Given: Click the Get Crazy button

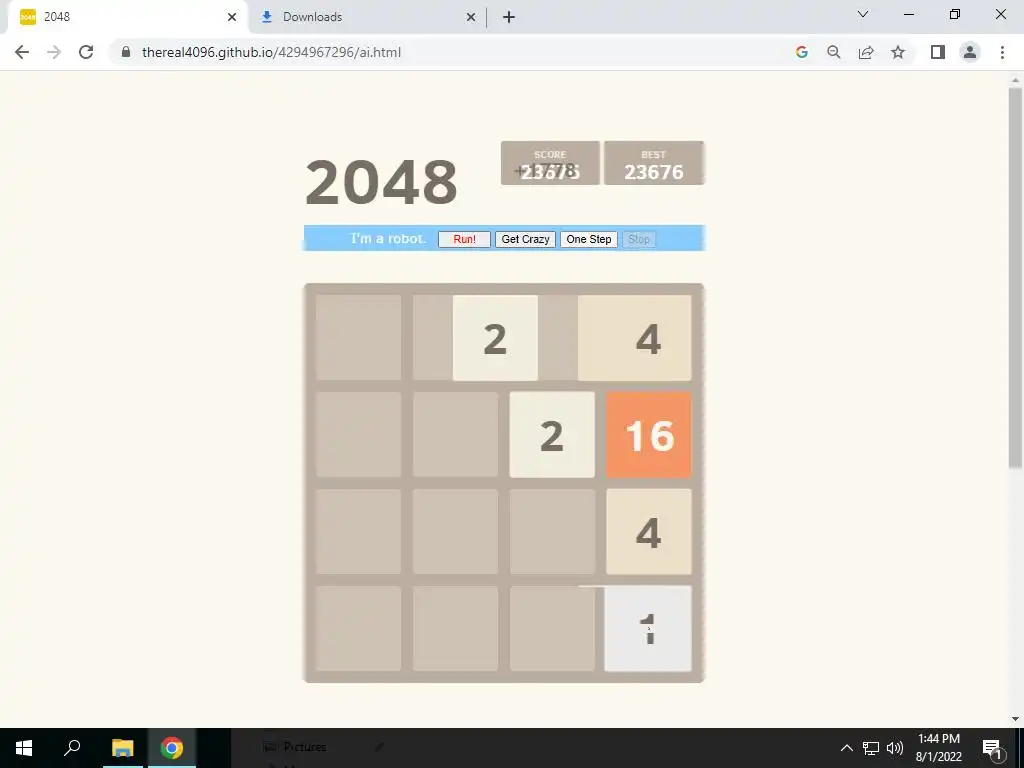Looking at the screenshot, I should pyautogui.click(x=525, y=239).
